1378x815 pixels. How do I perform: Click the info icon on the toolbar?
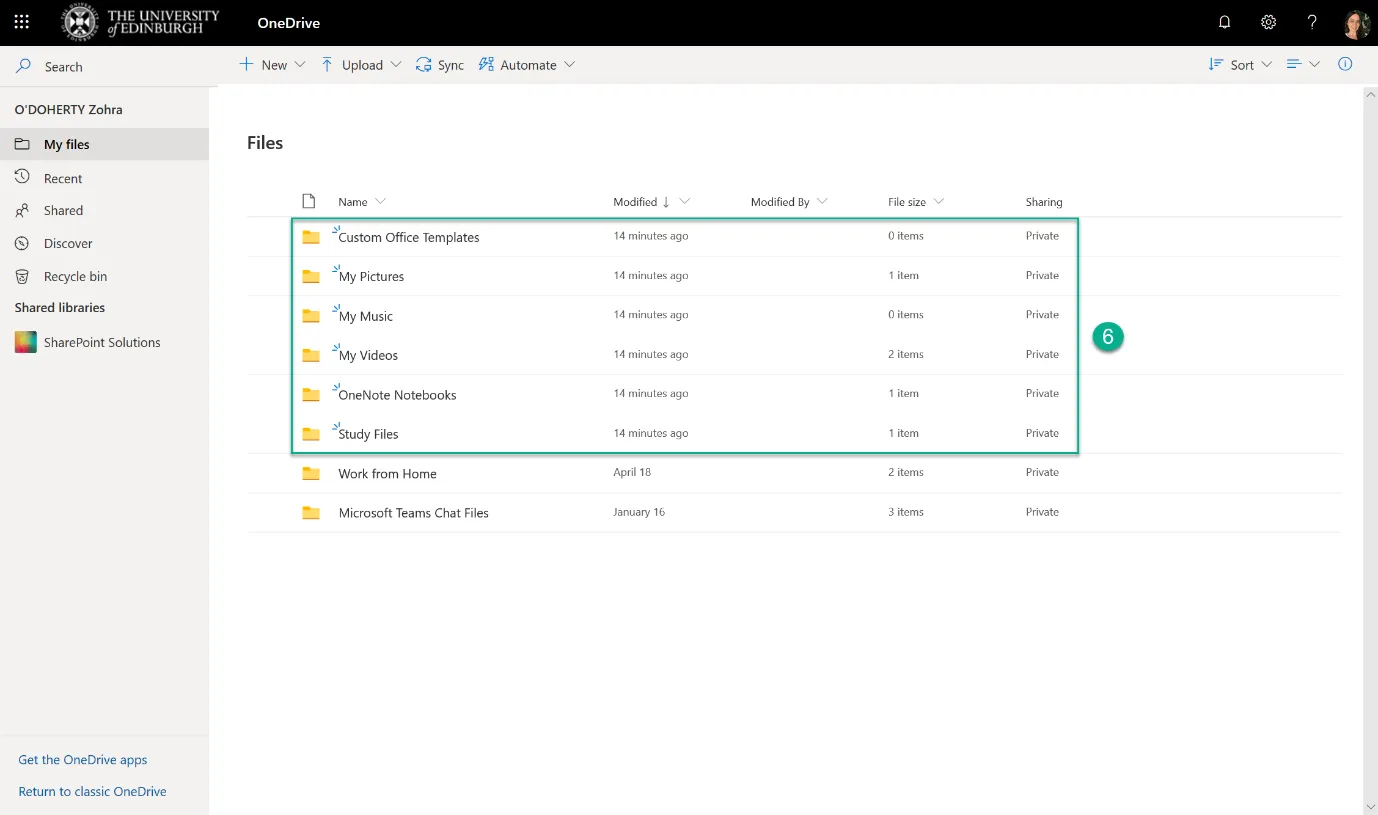(1345, 64)
